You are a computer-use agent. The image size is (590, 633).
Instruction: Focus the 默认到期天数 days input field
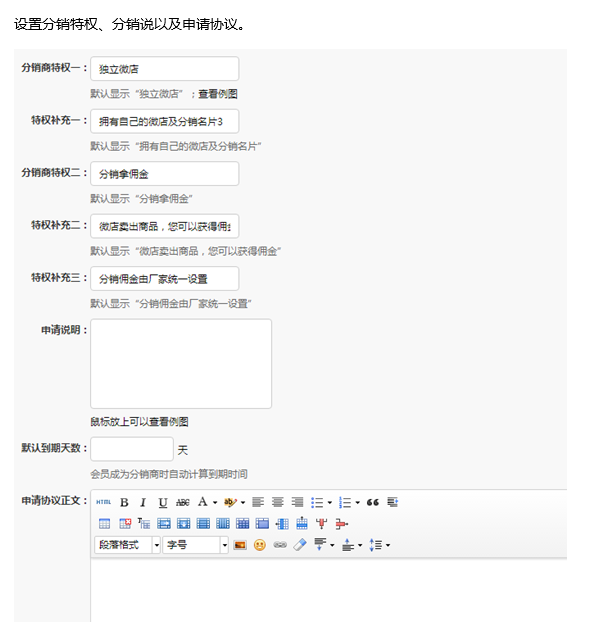132,449
